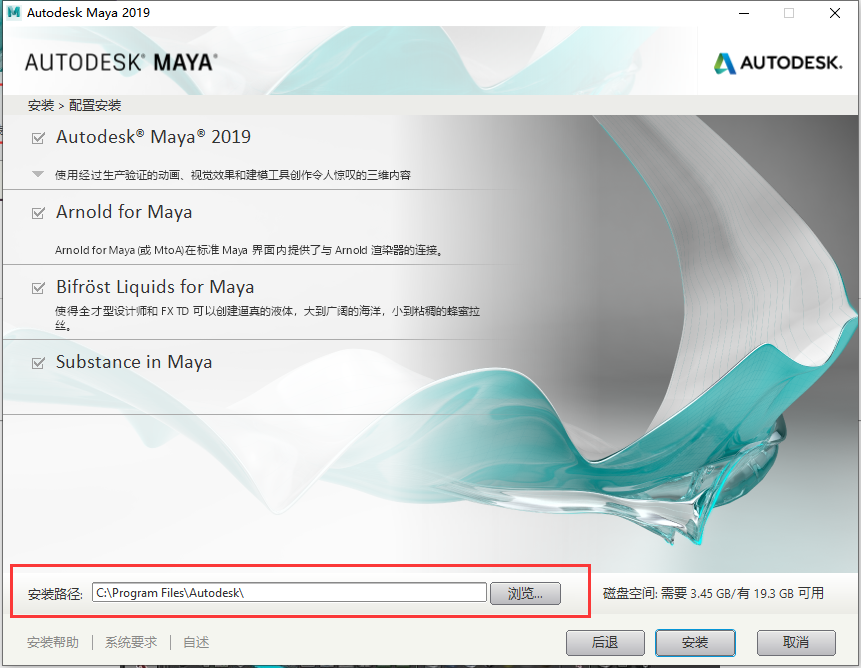Click the checkmark icon beside Arnold for Maya
The image size is (861, 668).
coord(37,212)
